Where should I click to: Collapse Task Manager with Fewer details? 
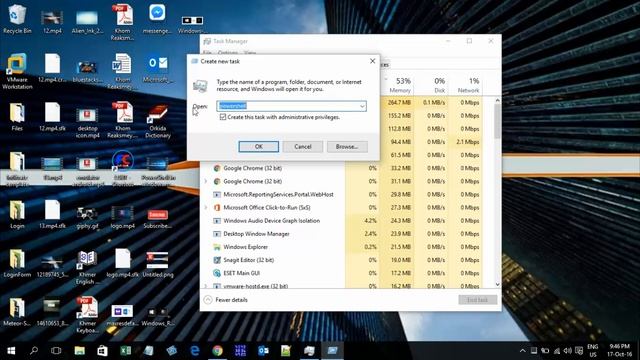[x=226, y=300]
